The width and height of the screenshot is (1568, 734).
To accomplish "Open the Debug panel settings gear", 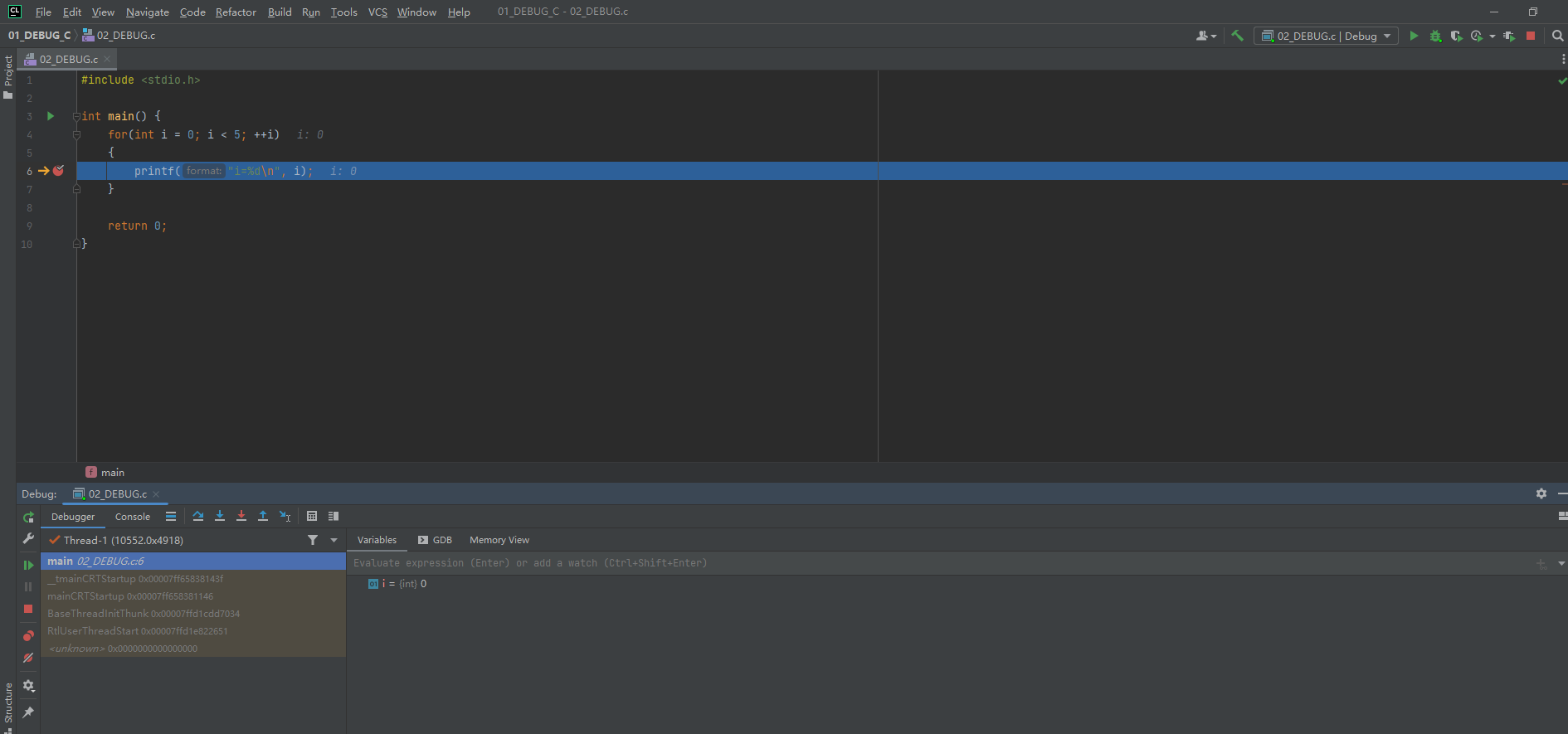I will pos(1541,493).
